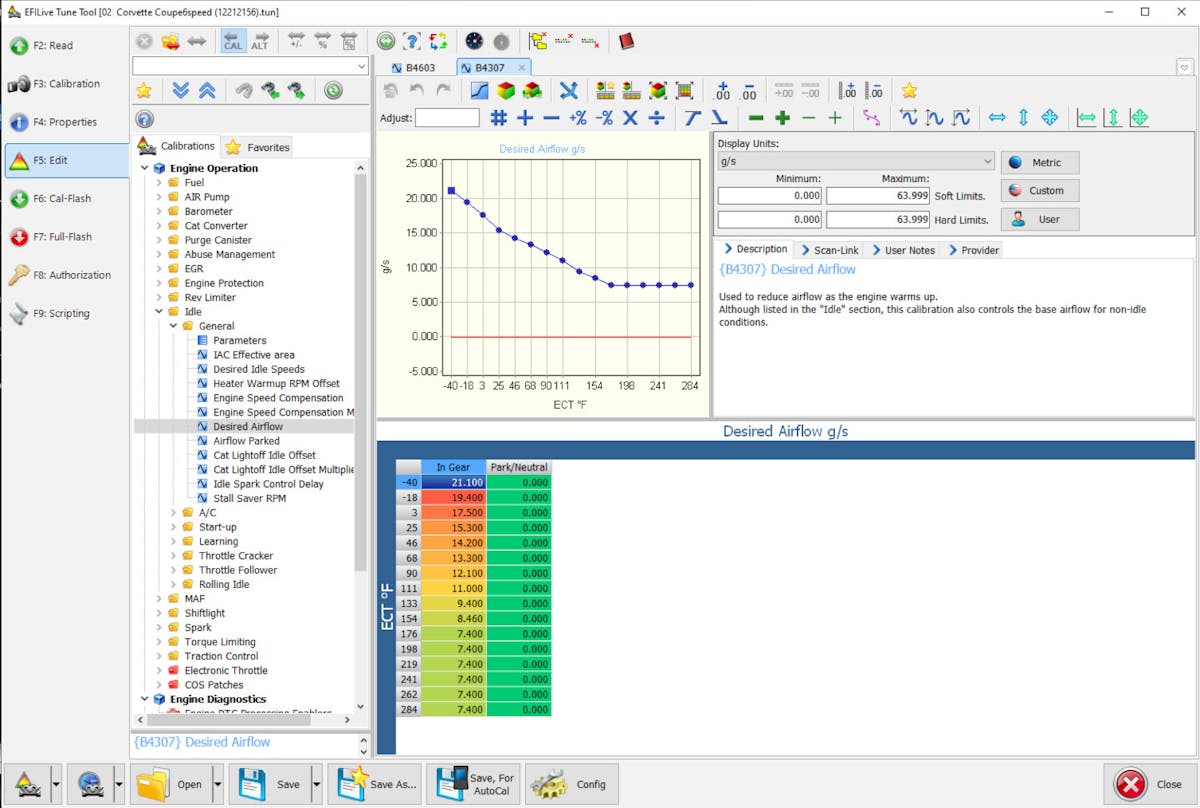
Task: Select the 2D line chart view icon
Action: click(480, 90)
